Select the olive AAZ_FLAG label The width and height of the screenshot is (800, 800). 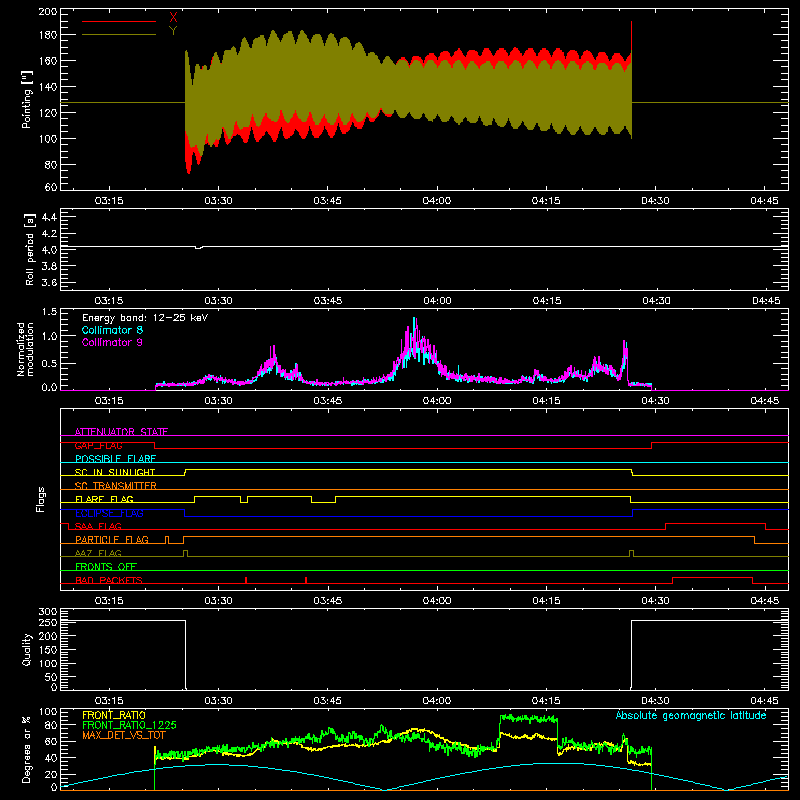pyautogui.click(x=98, y=553)
